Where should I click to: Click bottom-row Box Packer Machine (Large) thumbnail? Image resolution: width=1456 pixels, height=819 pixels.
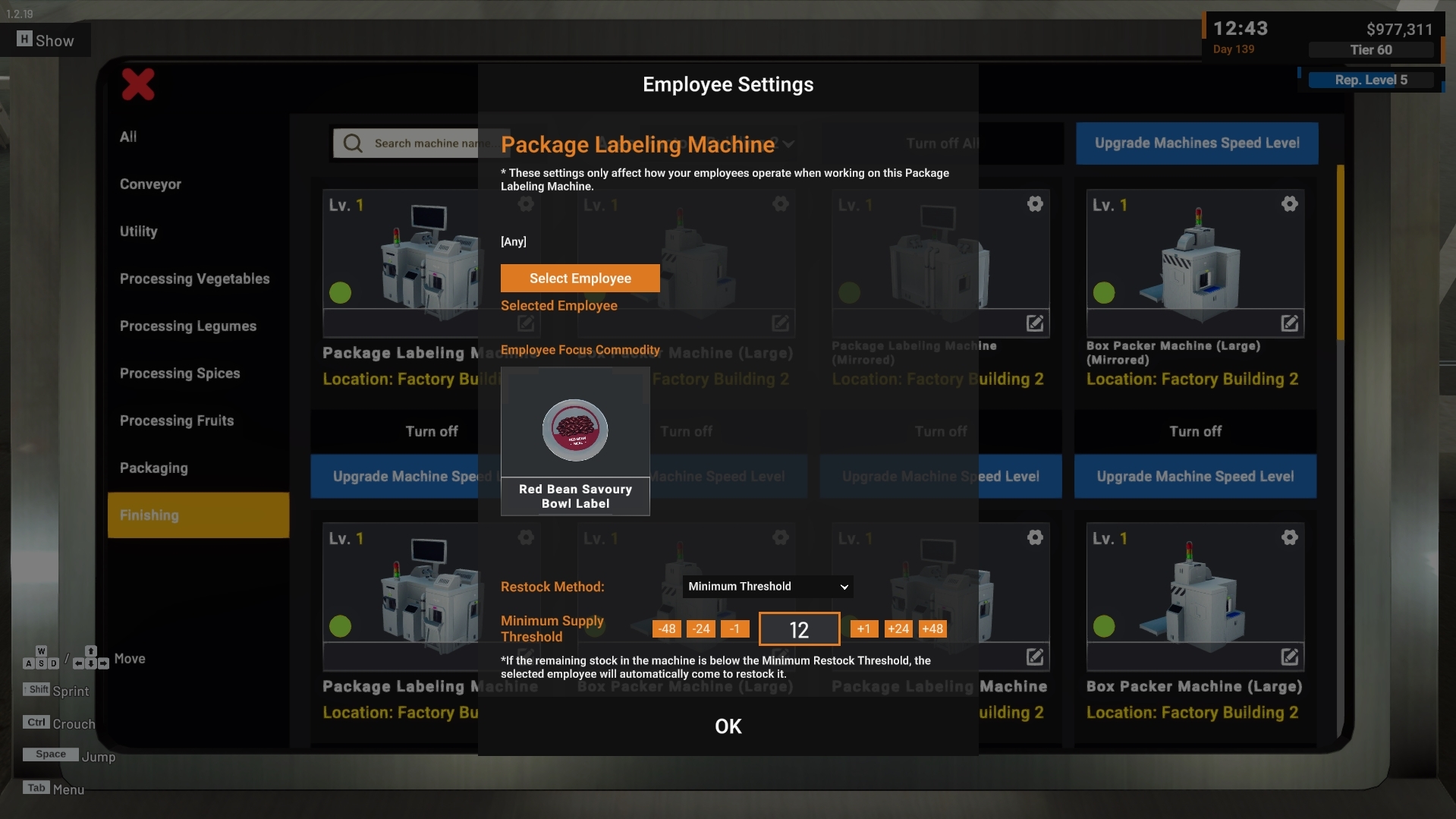[1195, 596]
